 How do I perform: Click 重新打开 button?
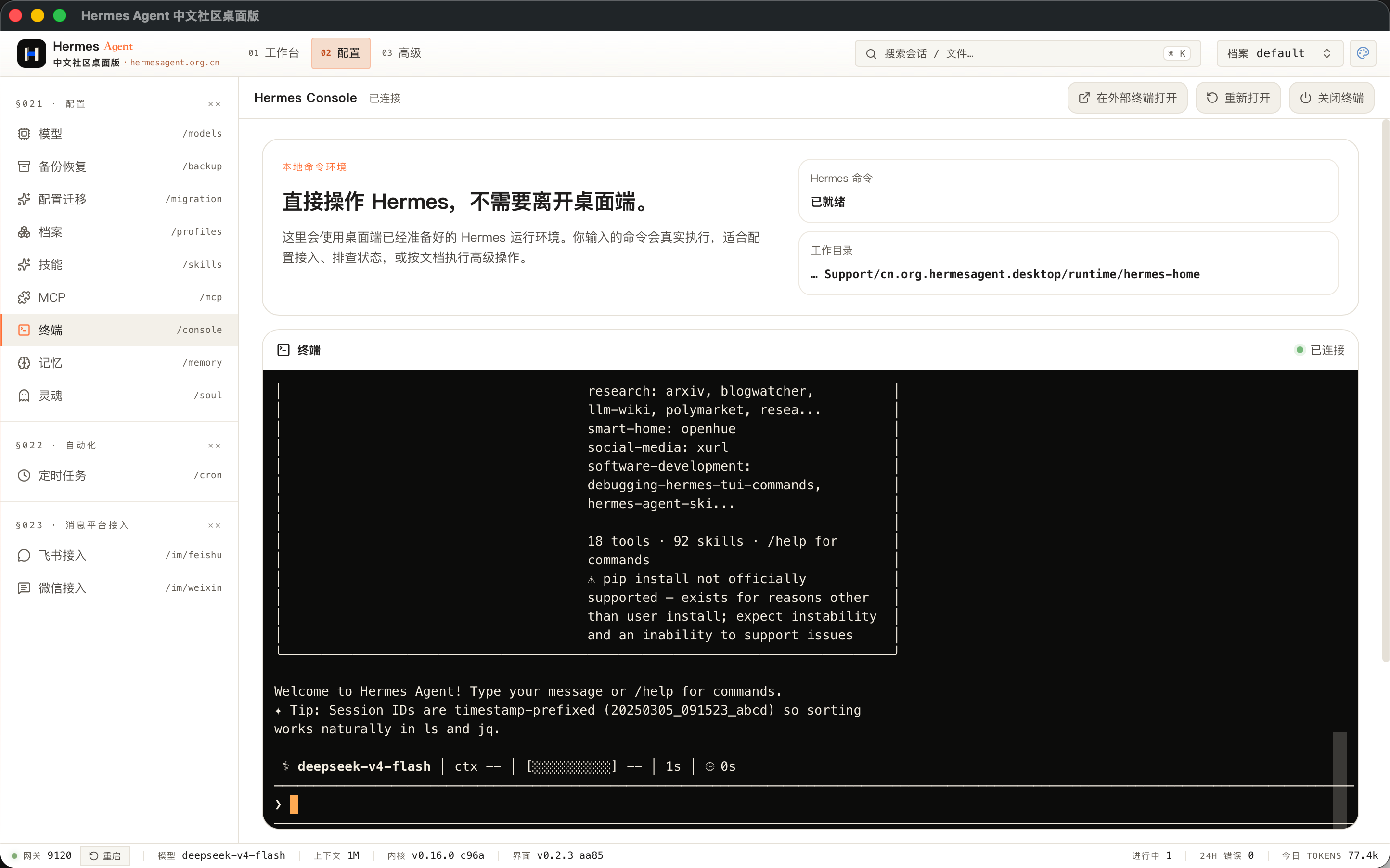[1238, 98]
